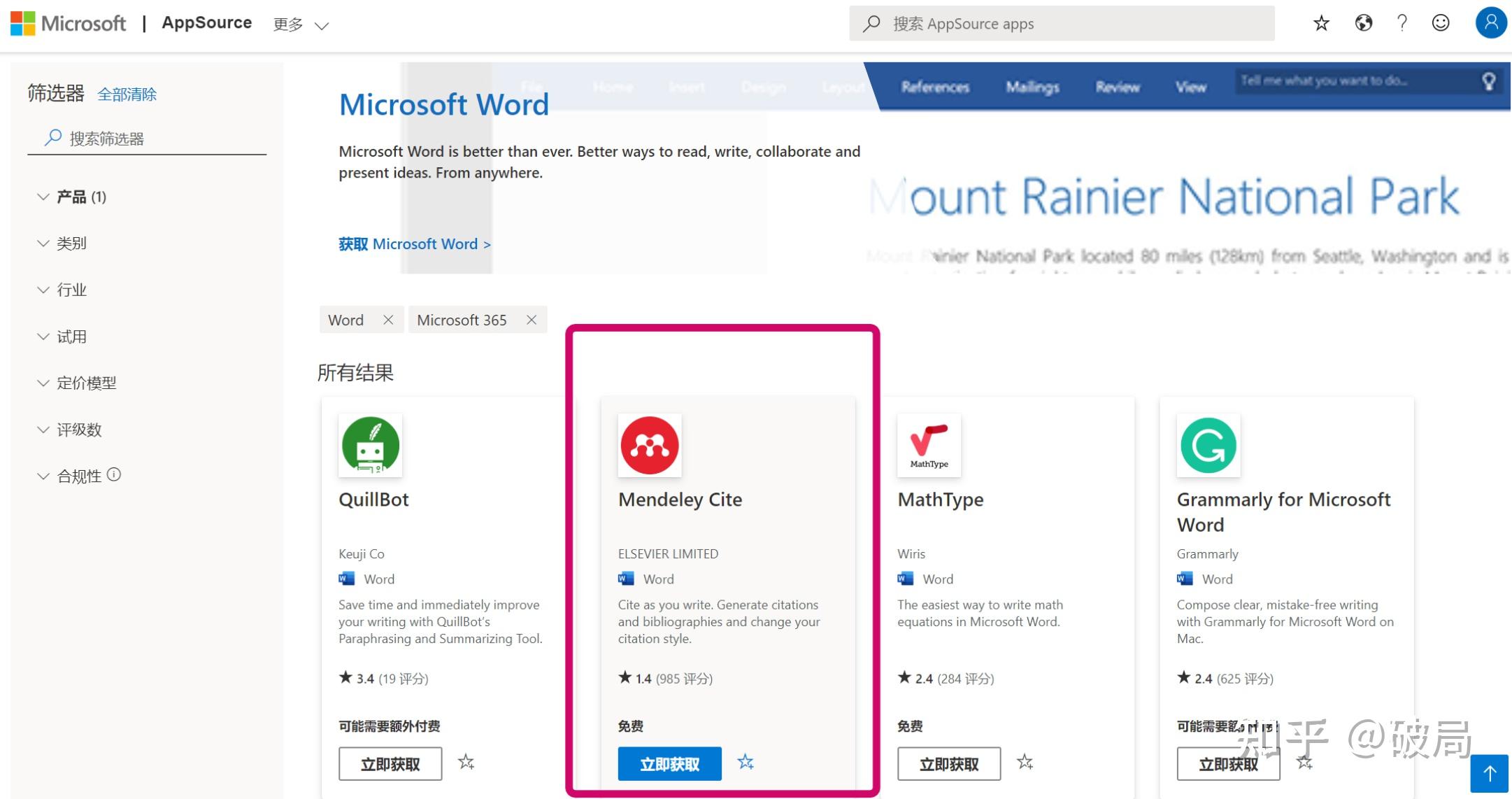Screen dimensions: 1512x799
Task: Expand the 定价模型 filter section
Action: pos(76,383)
